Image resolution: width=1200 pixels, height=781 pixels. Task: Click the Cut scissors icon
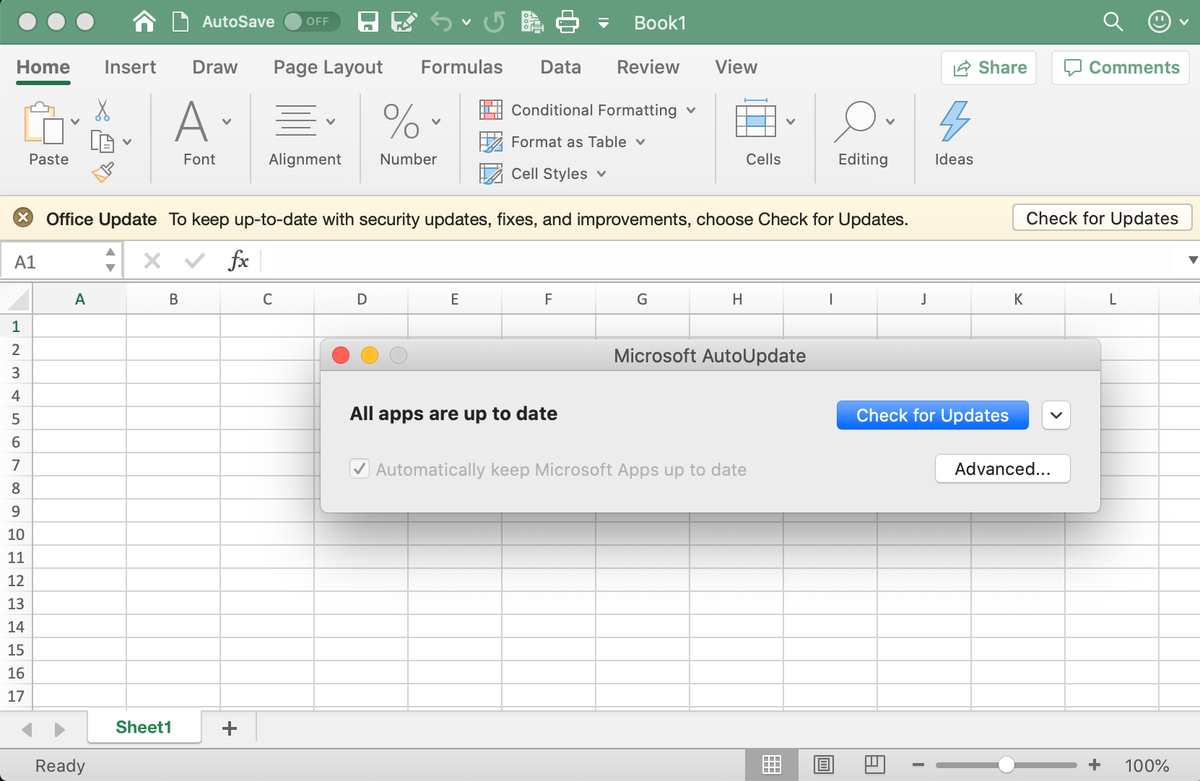[102, 109]
